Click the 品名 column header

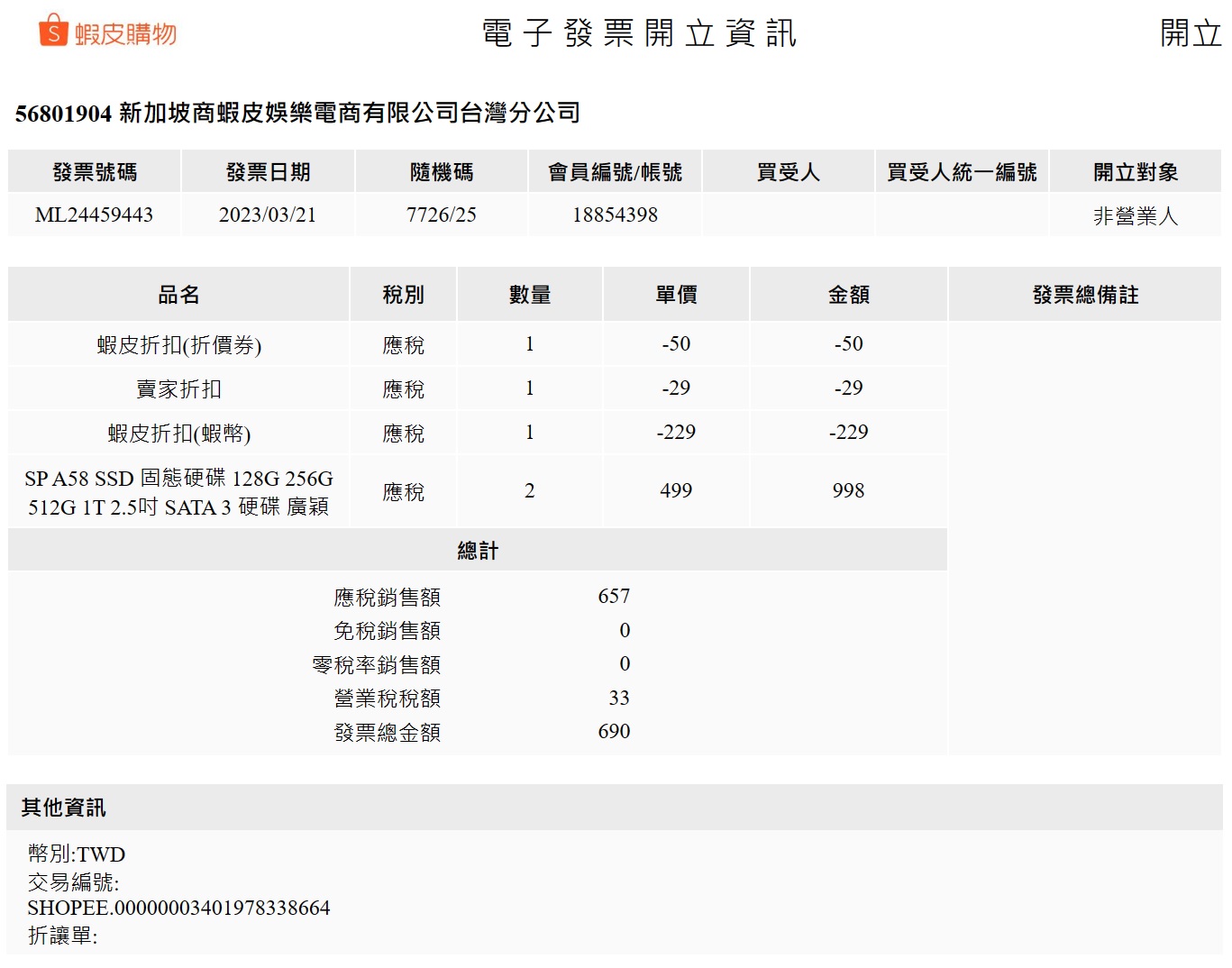178,295
